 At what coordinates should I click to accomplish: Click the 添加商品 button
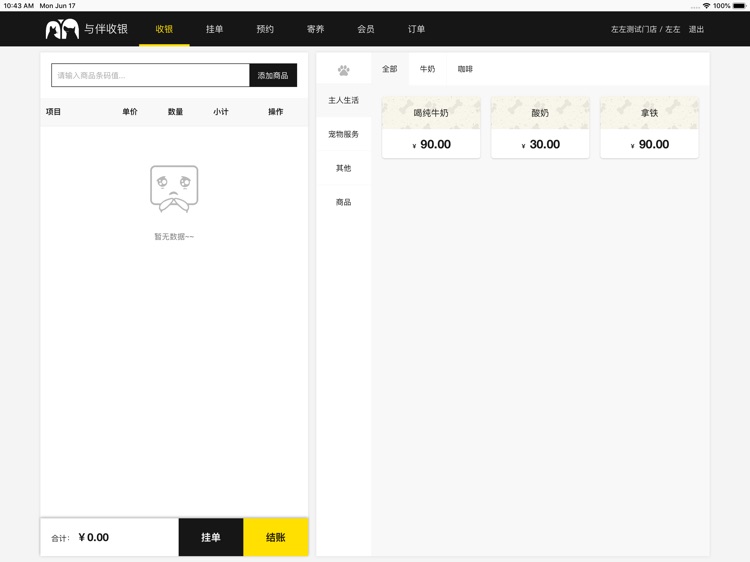pos(273,75)
